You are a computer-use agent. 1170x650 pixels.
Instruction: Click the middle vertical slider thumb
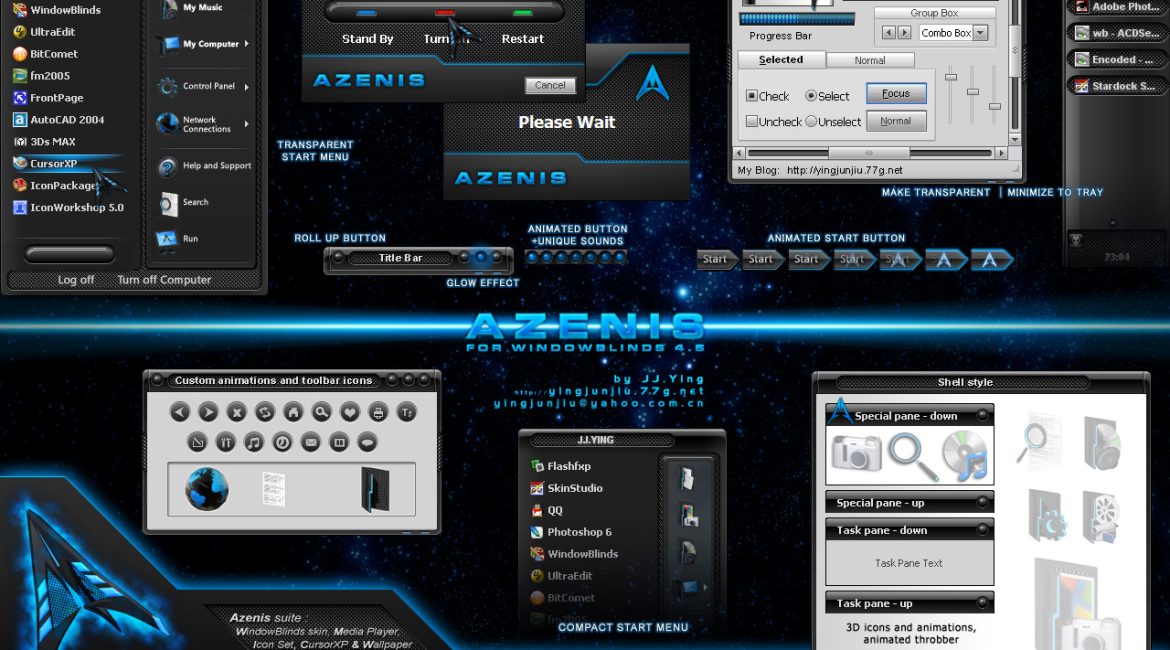[x=972, y=92]
